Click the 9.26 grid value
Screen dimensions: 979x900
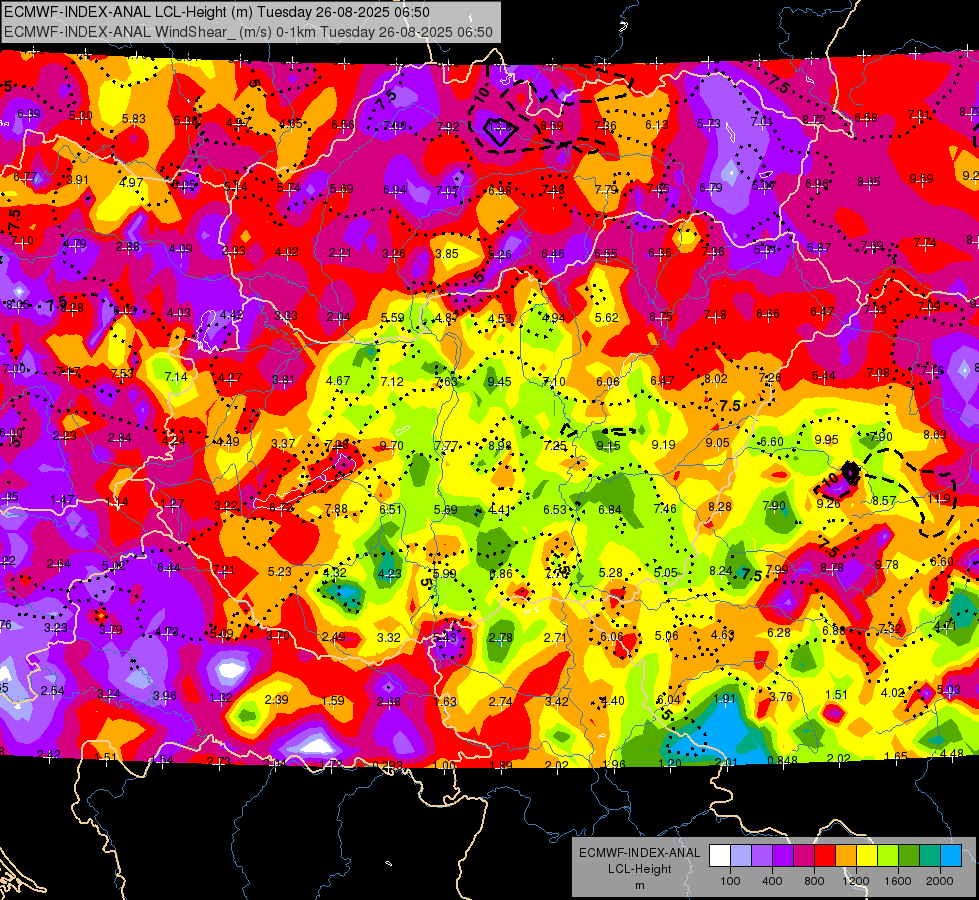(x=828, y=503)
